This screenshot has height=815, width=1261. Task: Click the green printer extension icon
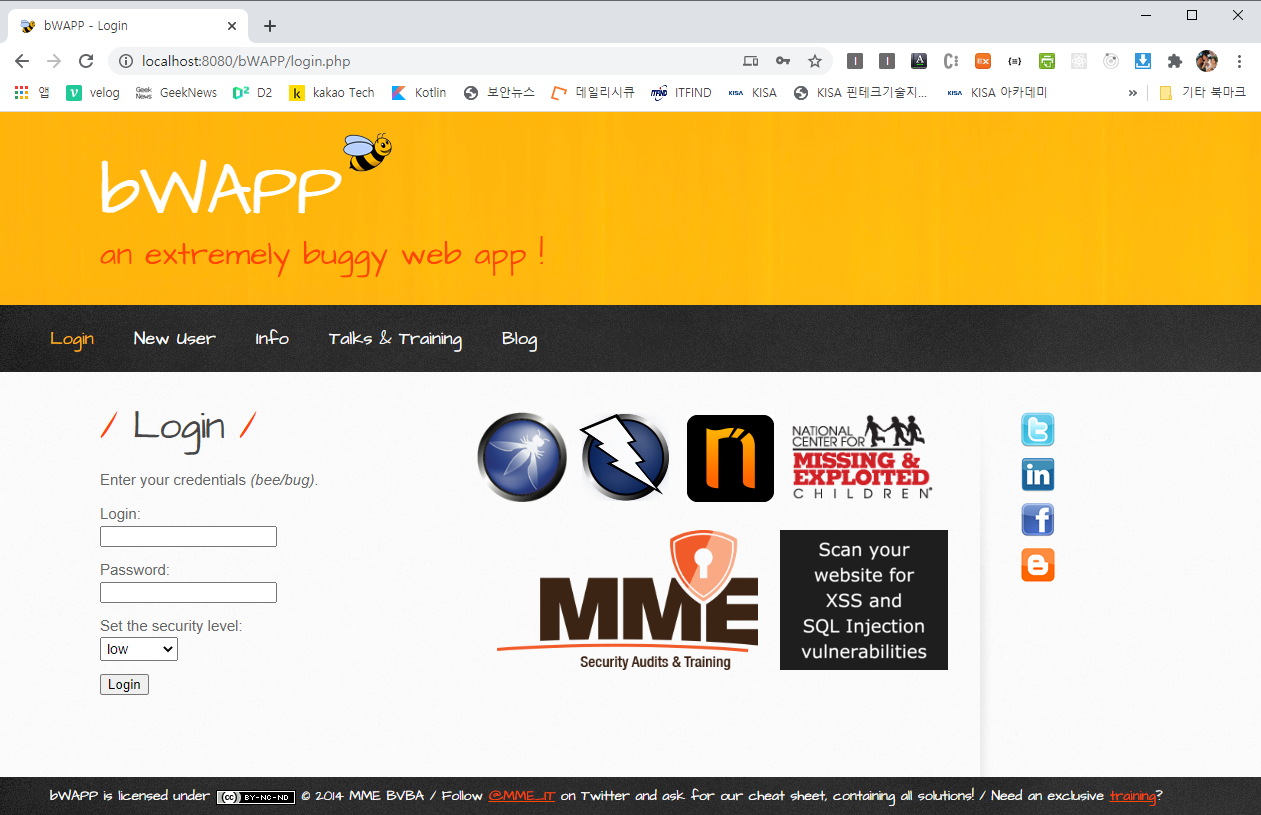coord(1047,61)
